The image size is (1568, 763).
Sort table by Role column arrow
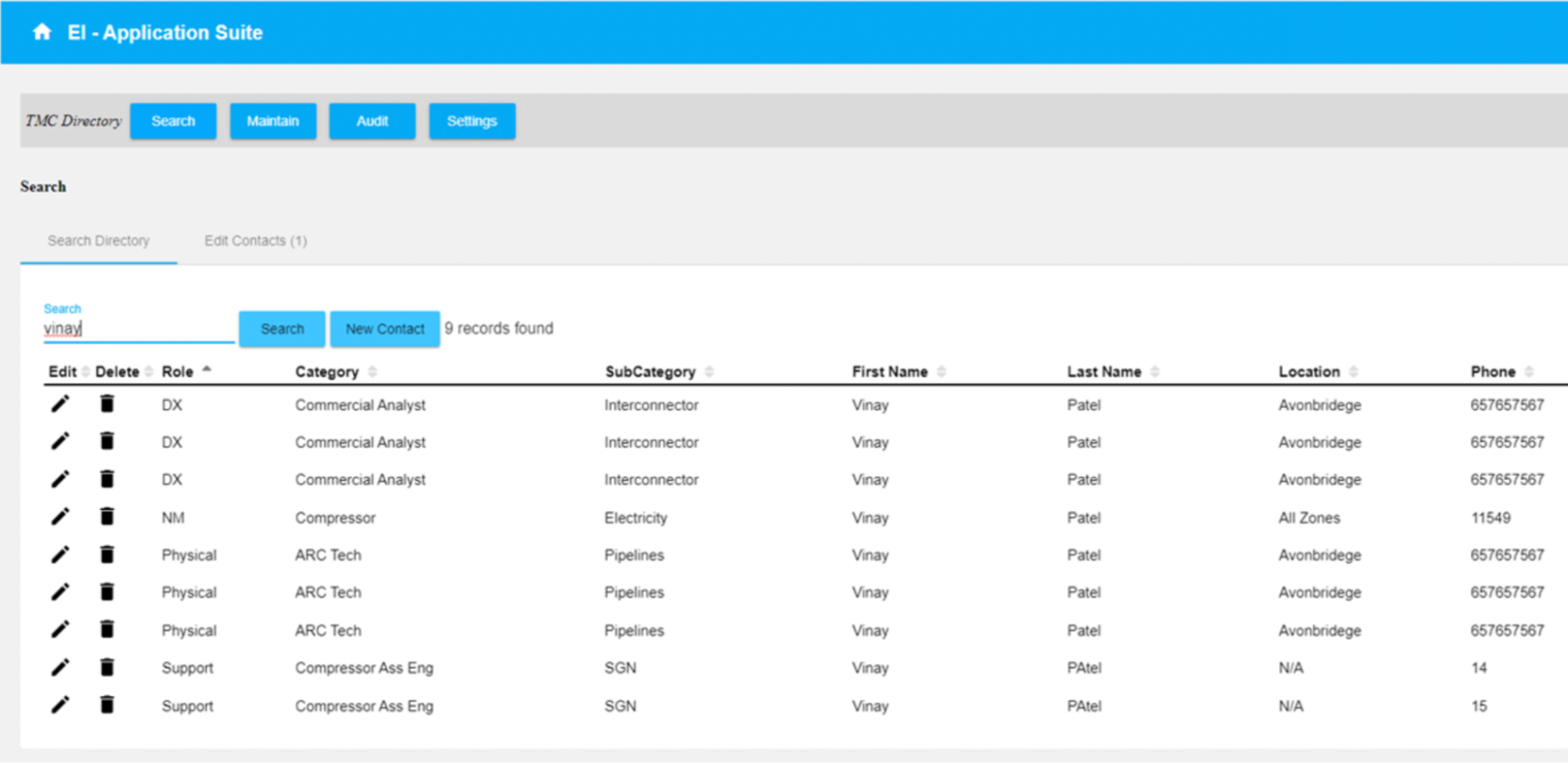tap(207, 370)
